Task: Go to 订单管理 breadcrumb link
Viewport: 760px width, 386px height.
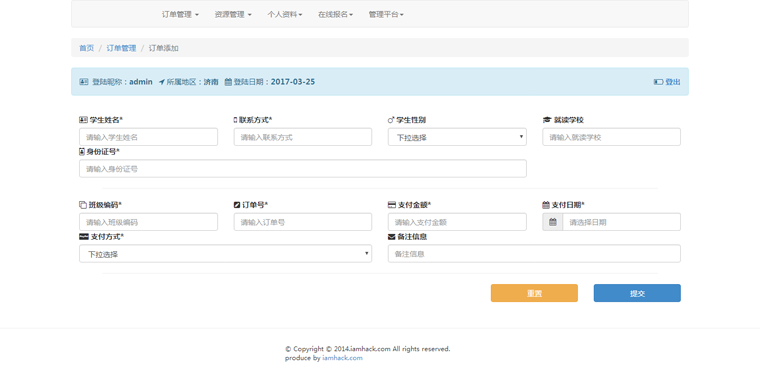Action: 121,48
